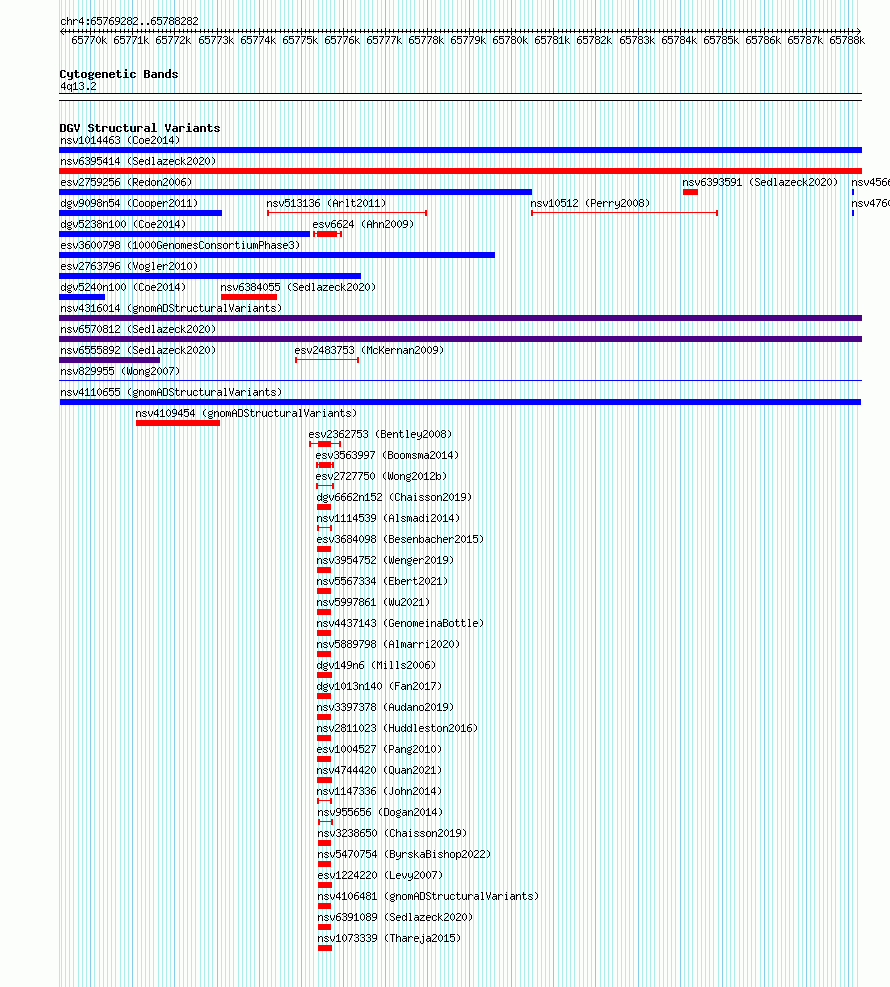
Task: Open nsv5997861 (Wu2021) label
Action: click(373, 602)
